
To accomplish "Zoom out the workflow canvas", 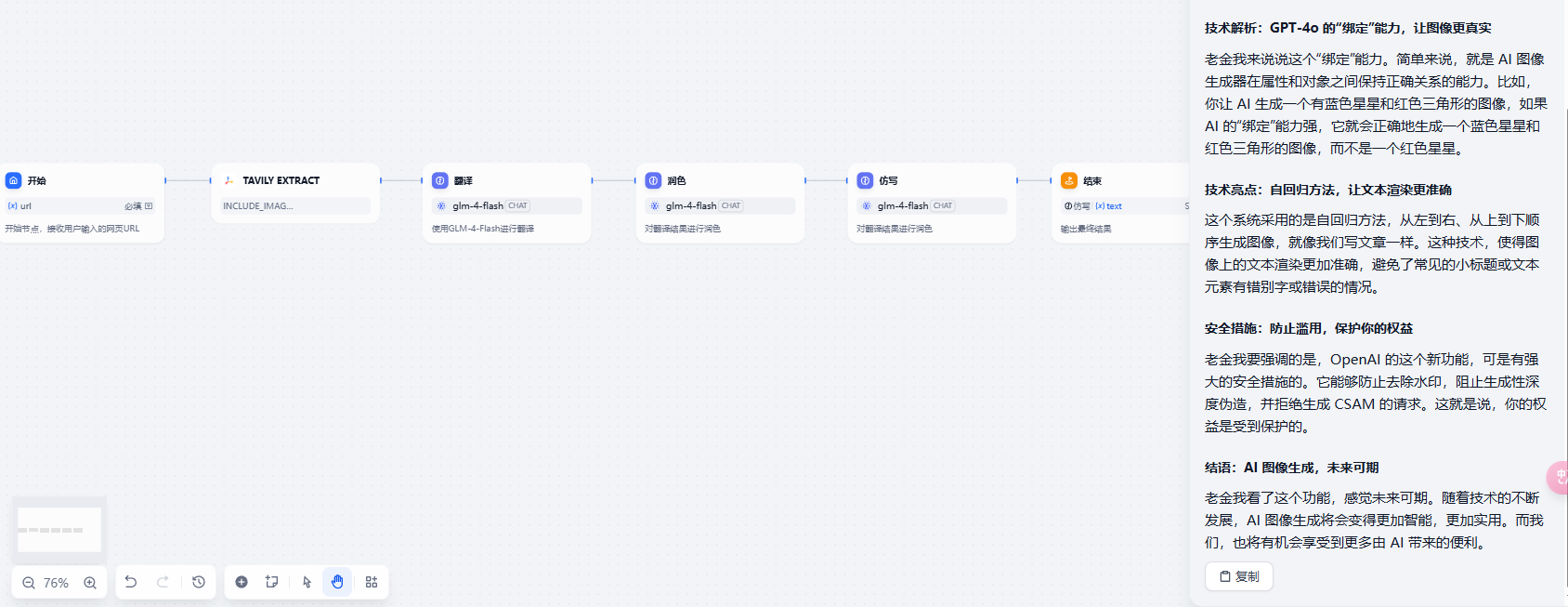I will 29,583.
